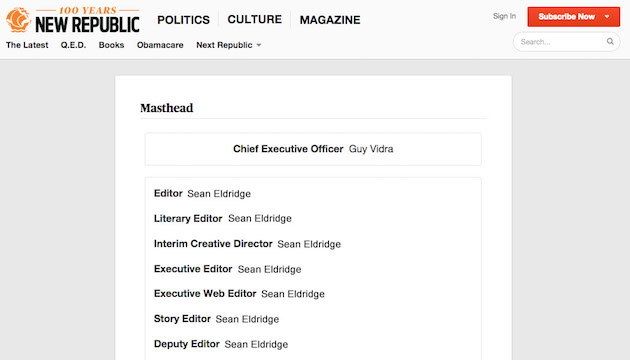Click the Masthead heading
This screenshot has width=630, height=360.
click(x=166, y=108)
